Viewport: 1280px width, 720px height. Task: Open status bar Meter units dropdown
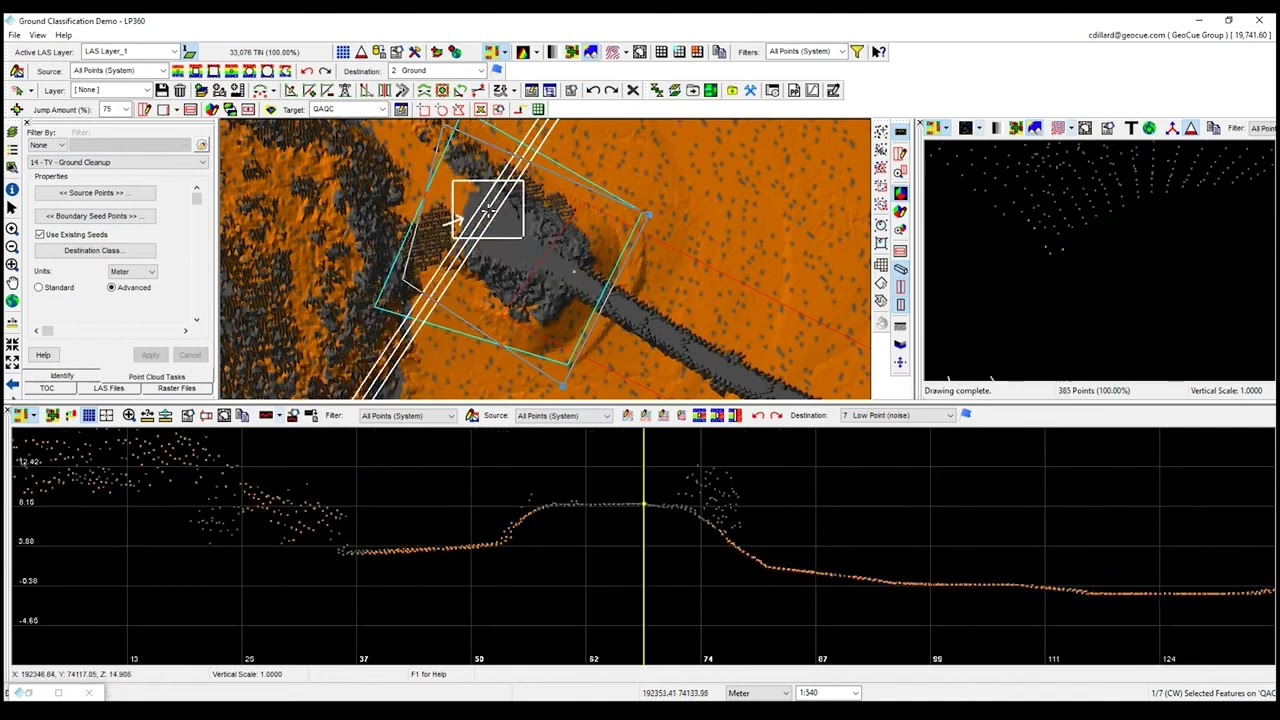pos(758,693)
